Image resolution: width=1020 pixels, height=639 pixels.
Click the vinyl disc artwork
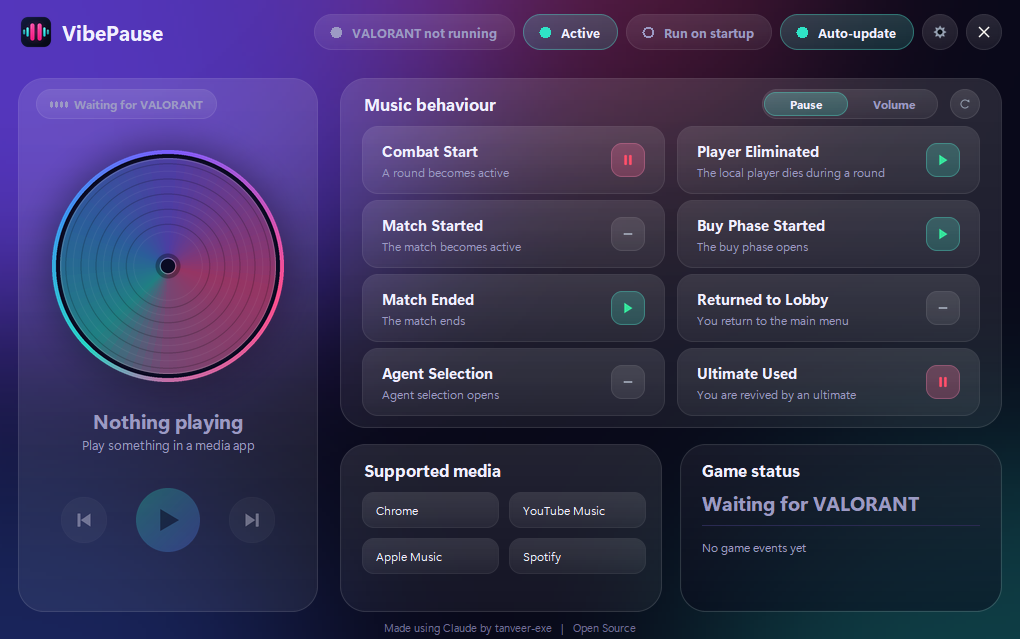pos(168,266)
